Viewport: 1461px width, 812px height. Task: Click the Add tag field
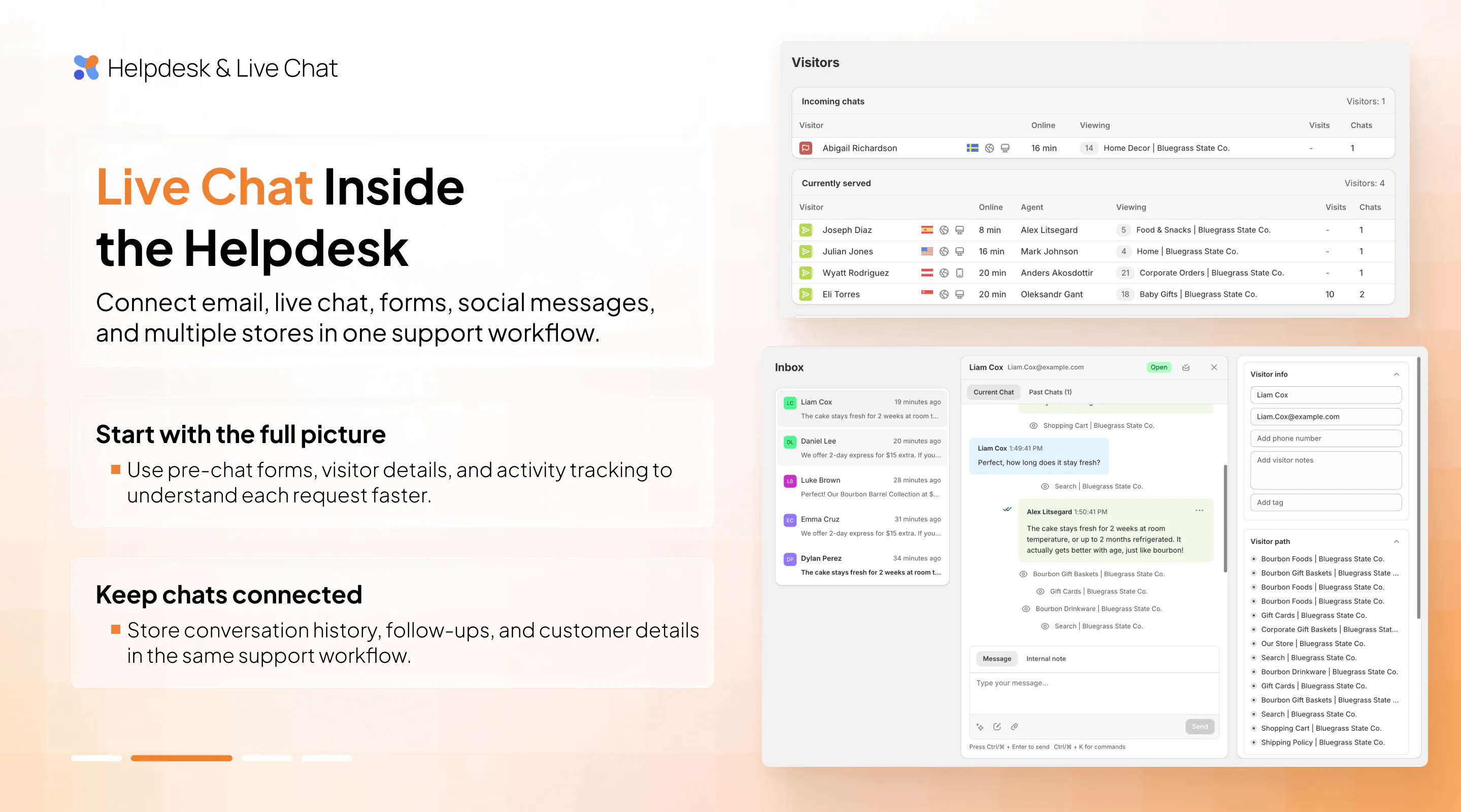coord(1325,502)
